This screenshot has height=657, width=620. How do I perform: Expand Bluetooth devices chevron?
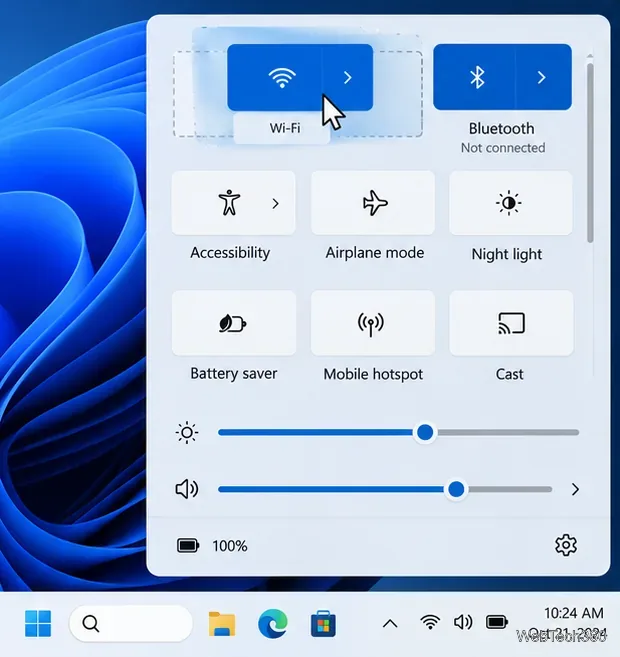tap(543, 78)
